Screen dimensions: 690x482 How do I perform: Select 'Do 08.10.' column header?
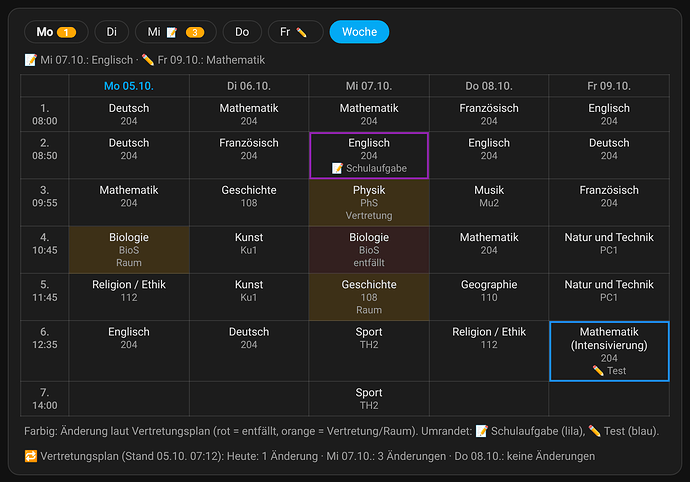(x=489, y=86)
